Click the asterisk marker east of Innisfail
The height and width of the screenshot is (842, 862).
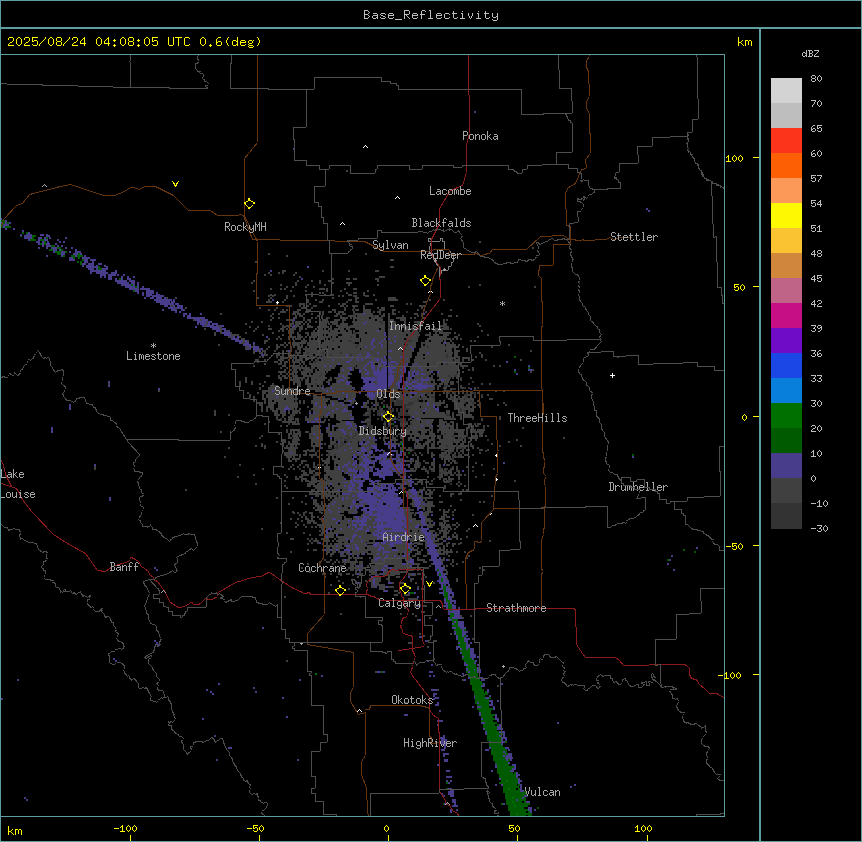click(x=502, y=303)
